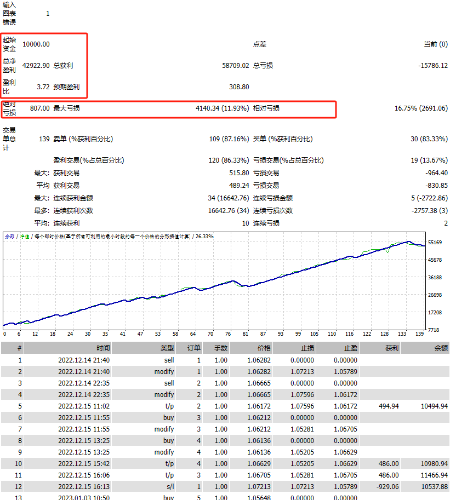The width and height of the screenshot is (473, 500).
Task: Select the average loss trade -830.85
Action: point(437,185)
